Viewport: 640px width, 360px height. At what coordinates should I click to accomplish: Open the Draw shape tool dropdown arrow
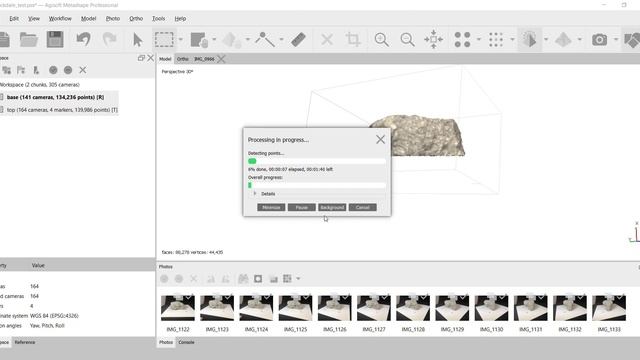tap(282, 40)
